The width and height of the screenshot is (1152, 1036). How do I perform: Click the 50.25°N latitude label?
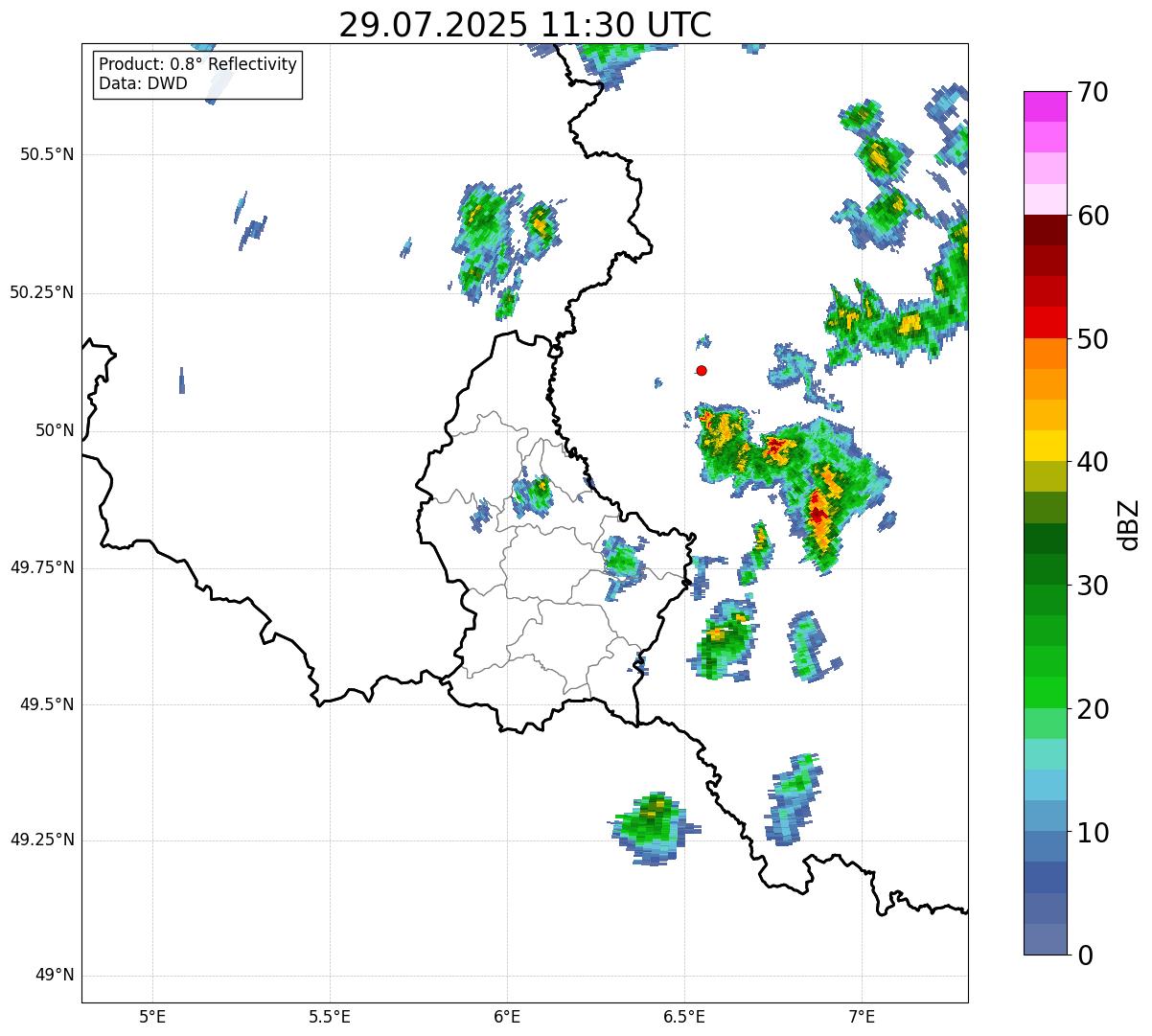coord(42,292)
